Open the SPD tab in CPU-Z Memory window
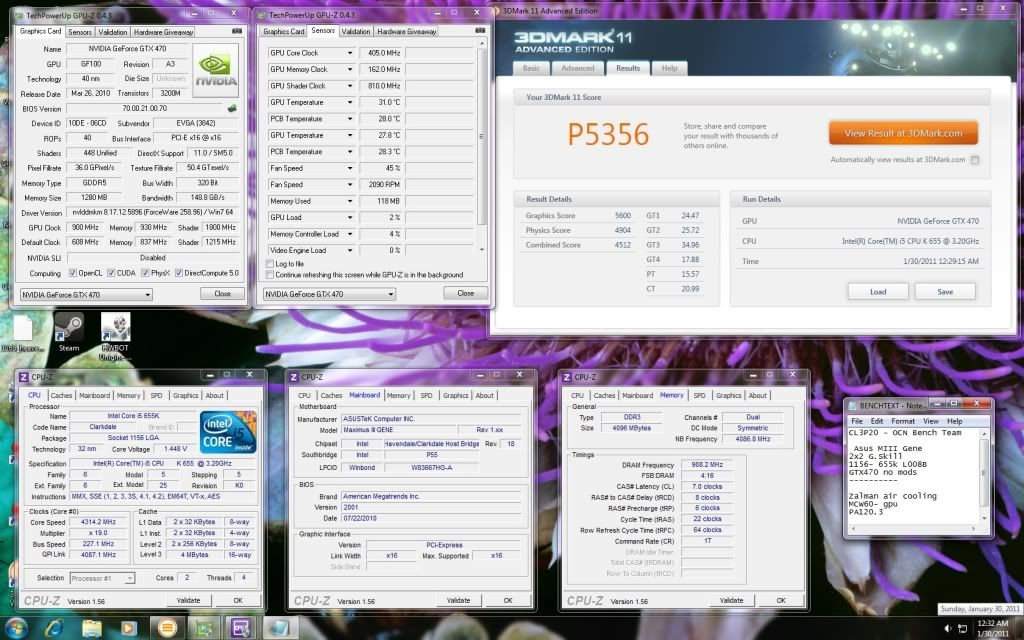Image resolution: width=1024 pixels, height=640 pixels. point(700,395)
